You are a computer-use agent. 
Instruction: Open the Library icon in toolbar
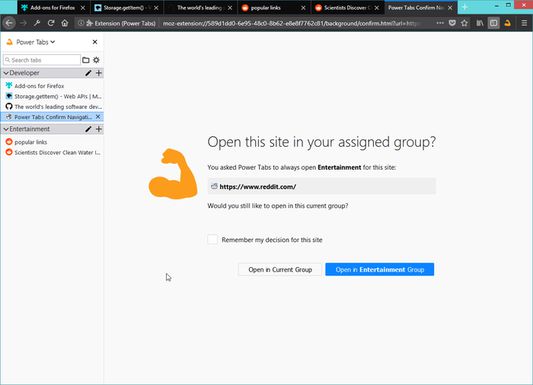click(480, 23)
